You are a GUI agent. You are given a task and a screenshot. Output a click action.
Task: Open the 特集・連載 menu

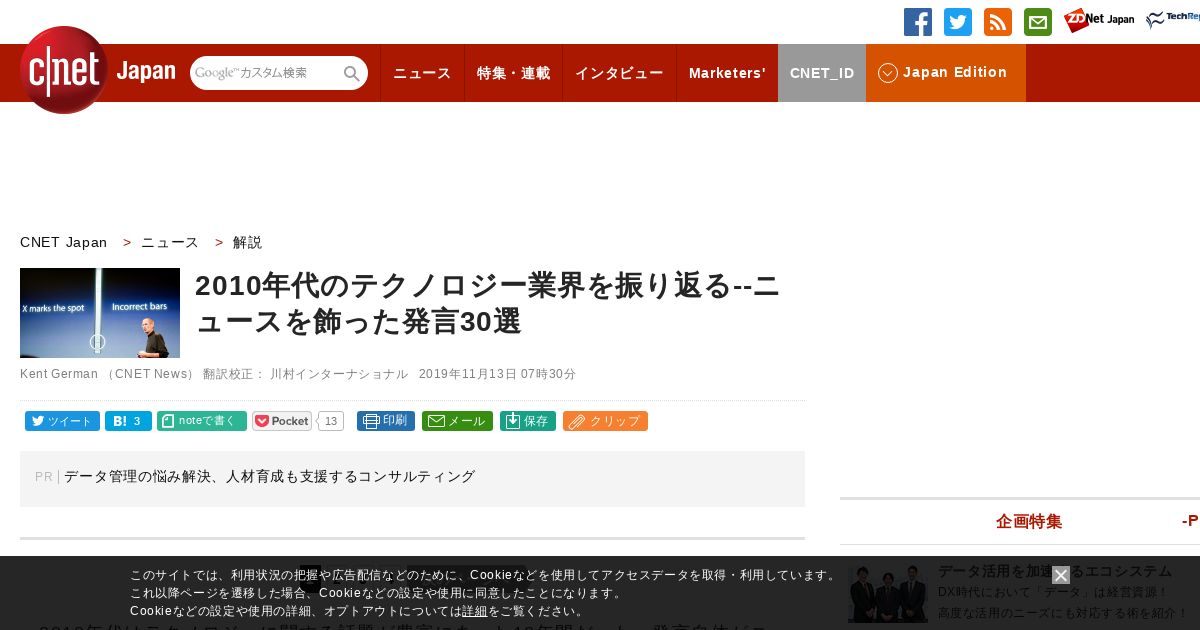(513, 73)
